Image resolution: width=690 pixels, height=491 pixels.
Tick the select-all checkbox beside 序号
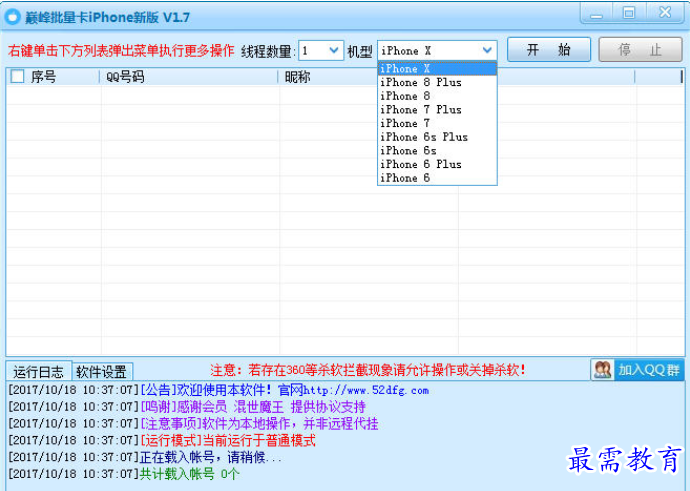point(17,77)
